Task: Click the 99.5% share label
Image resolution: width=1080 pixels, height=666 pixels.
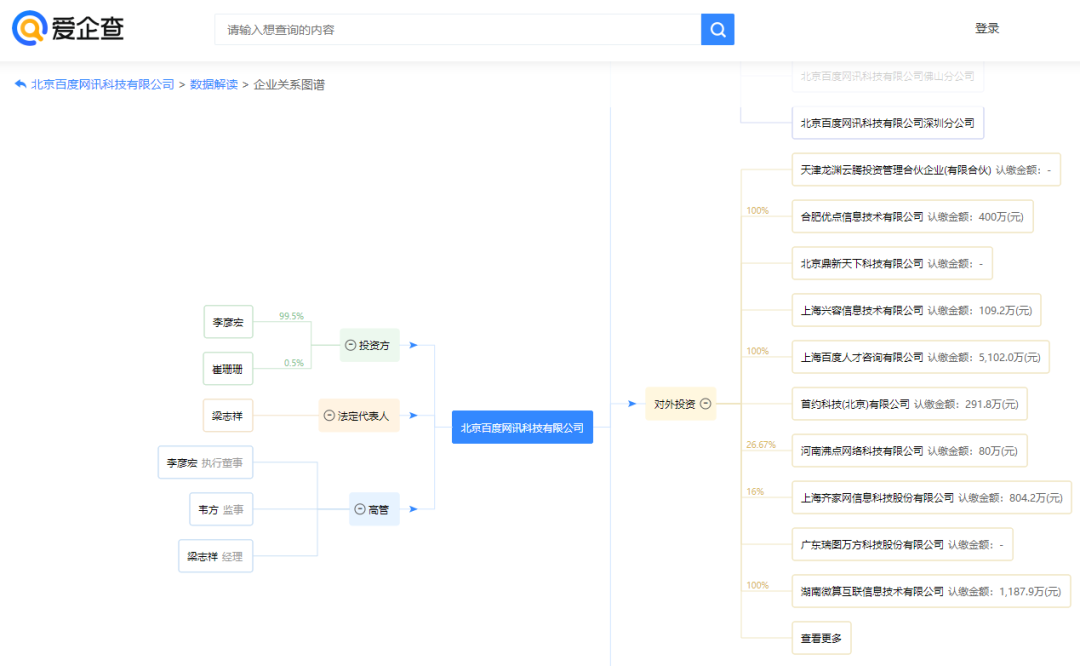Action: [291, 315]
